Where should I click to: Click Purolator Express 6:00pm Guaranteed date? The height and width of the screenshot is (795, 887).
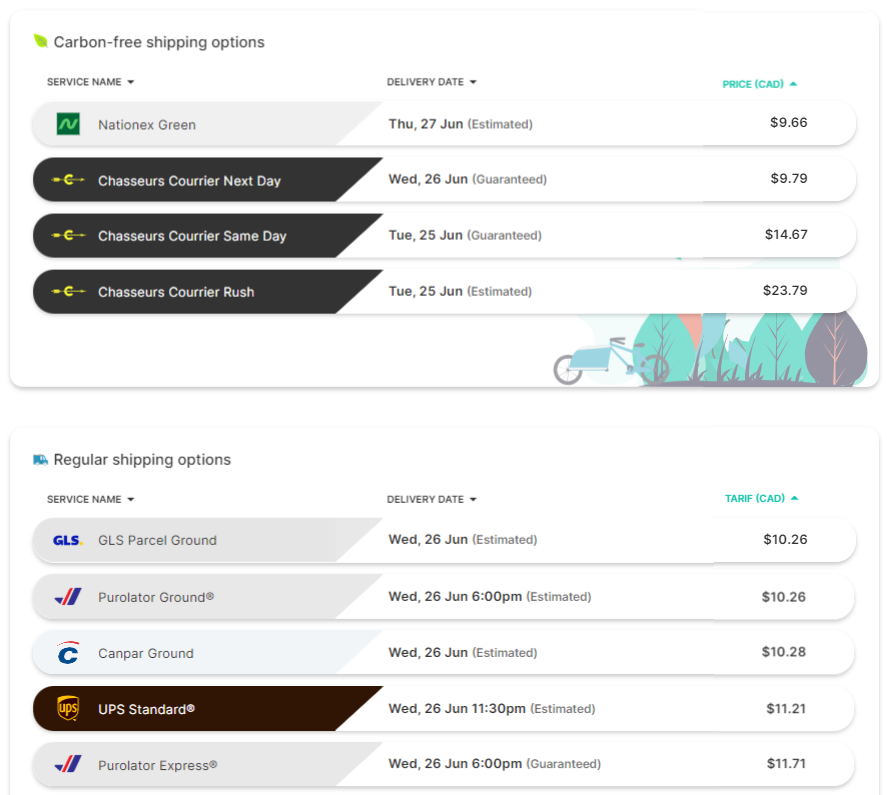pyautogui.click(x=494, y=764)
